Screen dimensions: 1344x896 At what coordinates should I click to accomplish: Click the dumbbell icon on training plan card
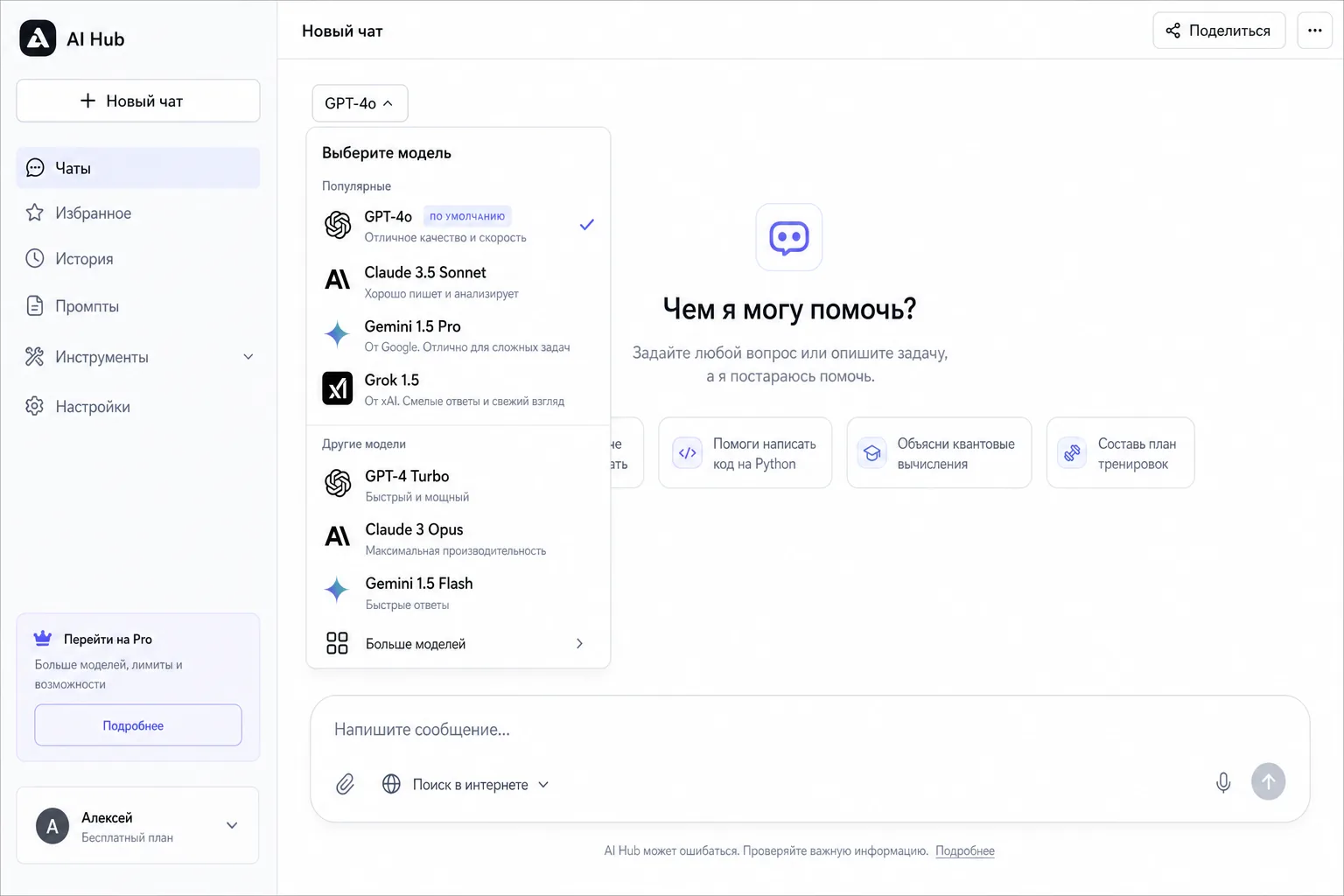(1072, 453)
